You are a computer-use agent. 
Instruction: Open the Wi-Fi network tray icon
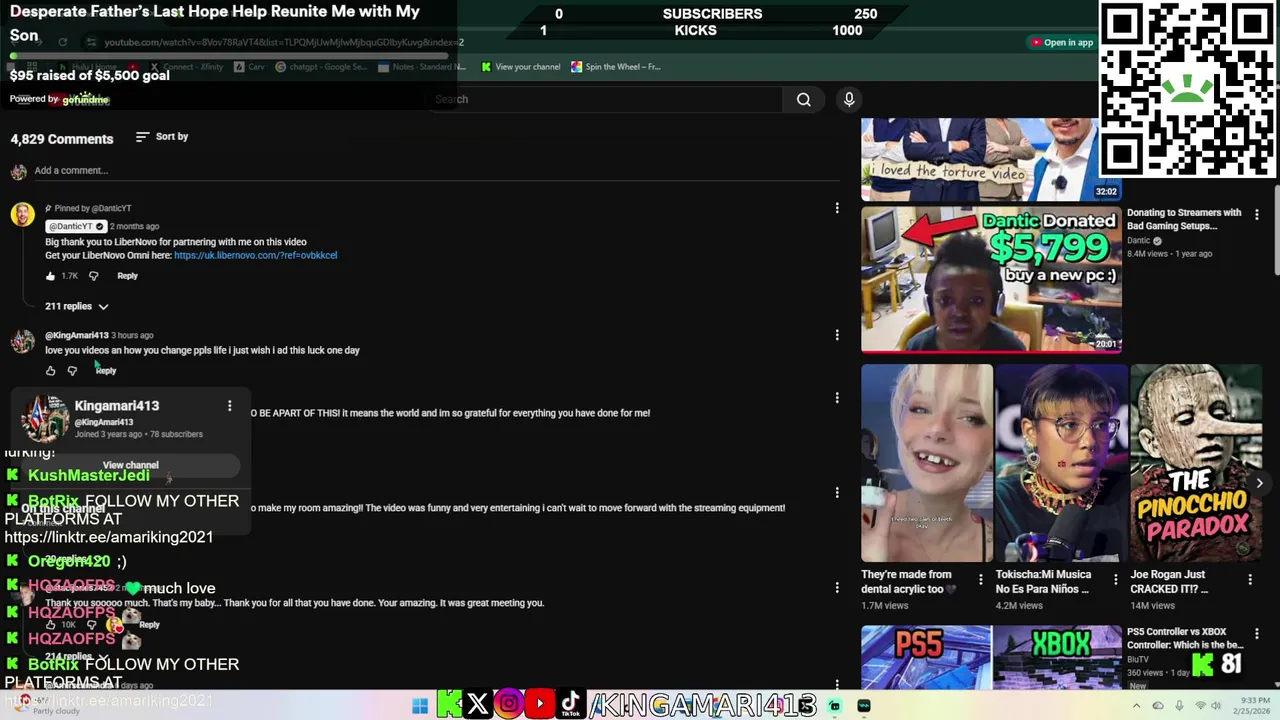[1200, 706]
